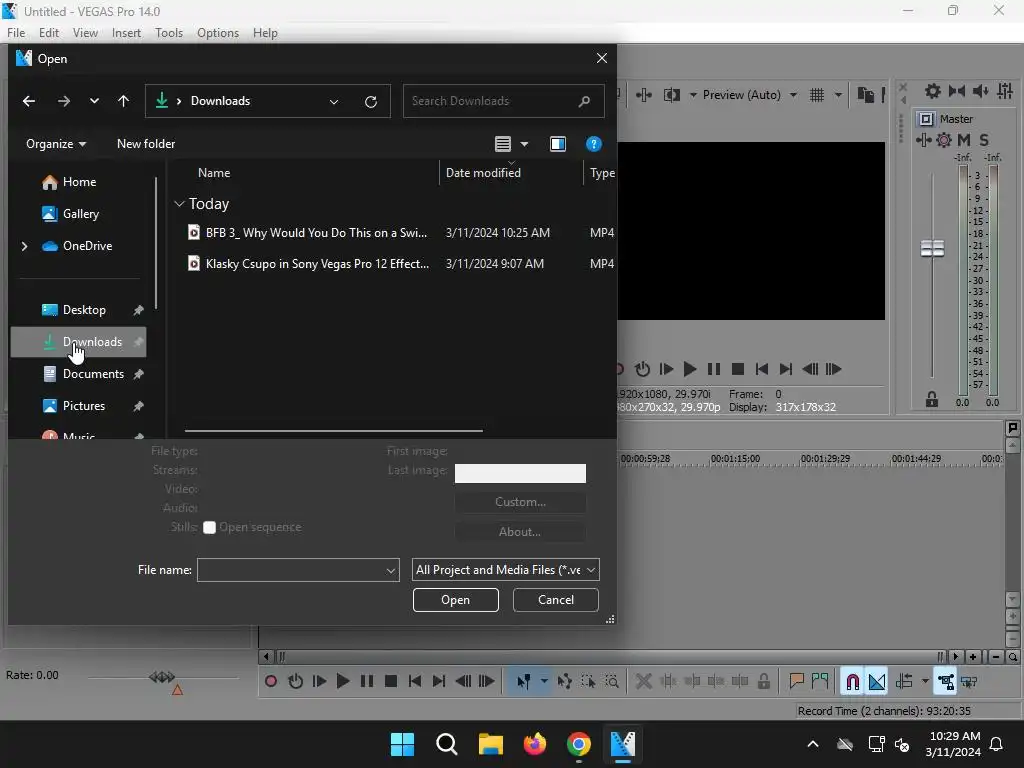This screenshot has width=1024, height=768.
Task: Toggle Automatic Crossfades button
Action: (877, 682)
